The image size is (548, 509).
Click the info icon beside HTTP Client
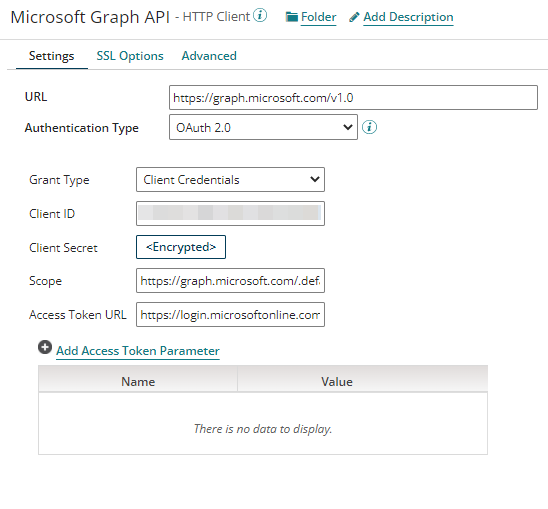[x=260, y=15]
